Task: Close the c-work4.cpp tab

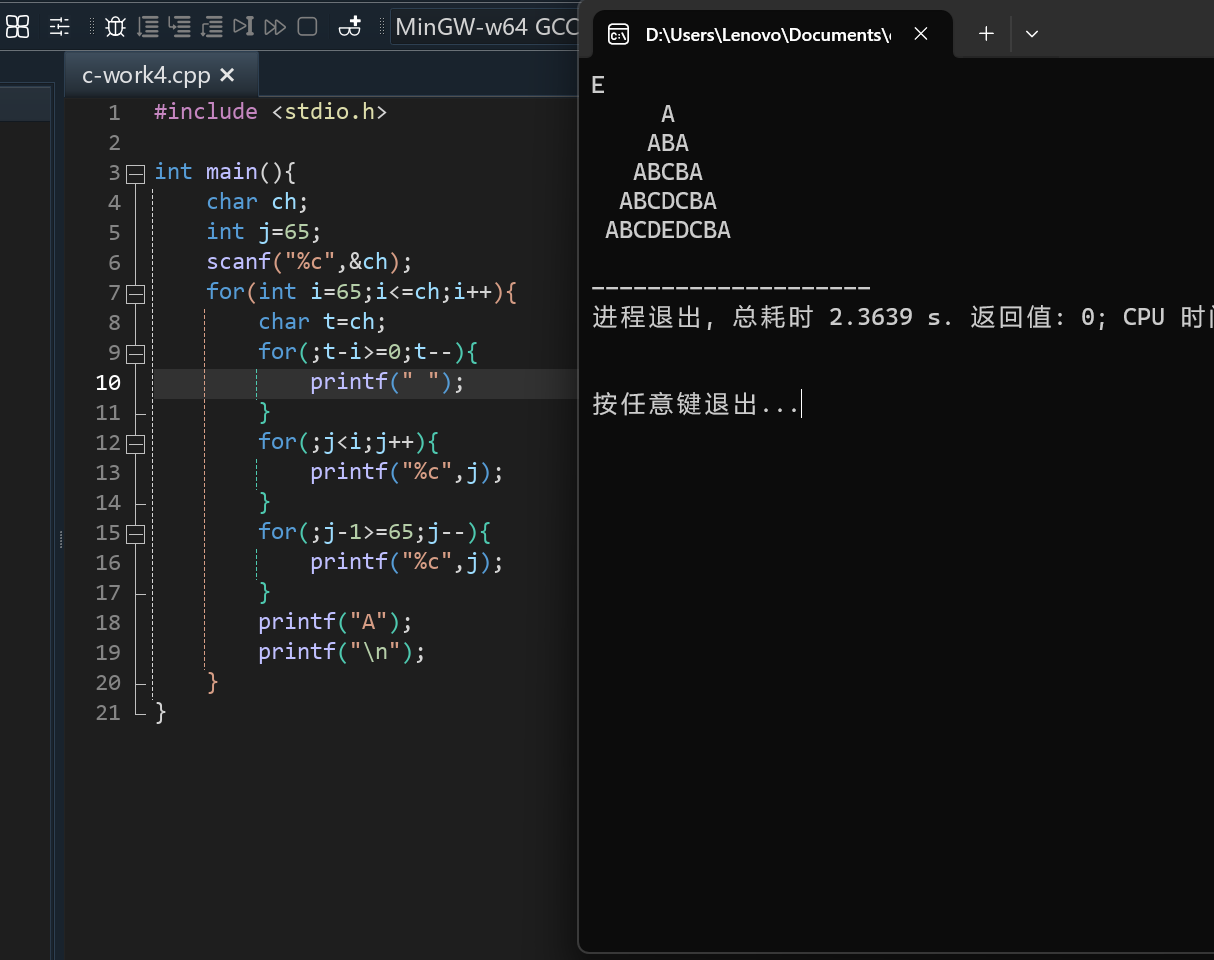Action: point(225,74)
